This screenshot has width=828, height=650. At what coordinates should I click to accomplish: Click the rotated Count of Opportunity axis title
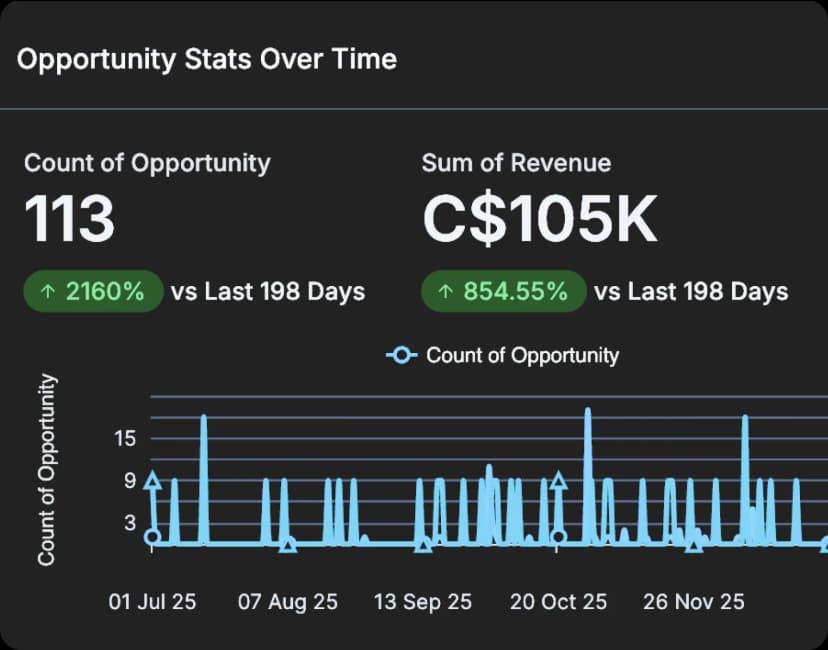[47, 470]
